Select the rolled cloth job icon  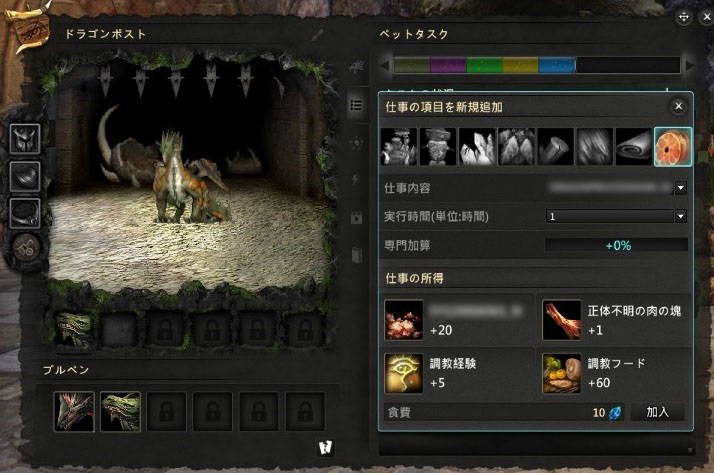point(634,147)
